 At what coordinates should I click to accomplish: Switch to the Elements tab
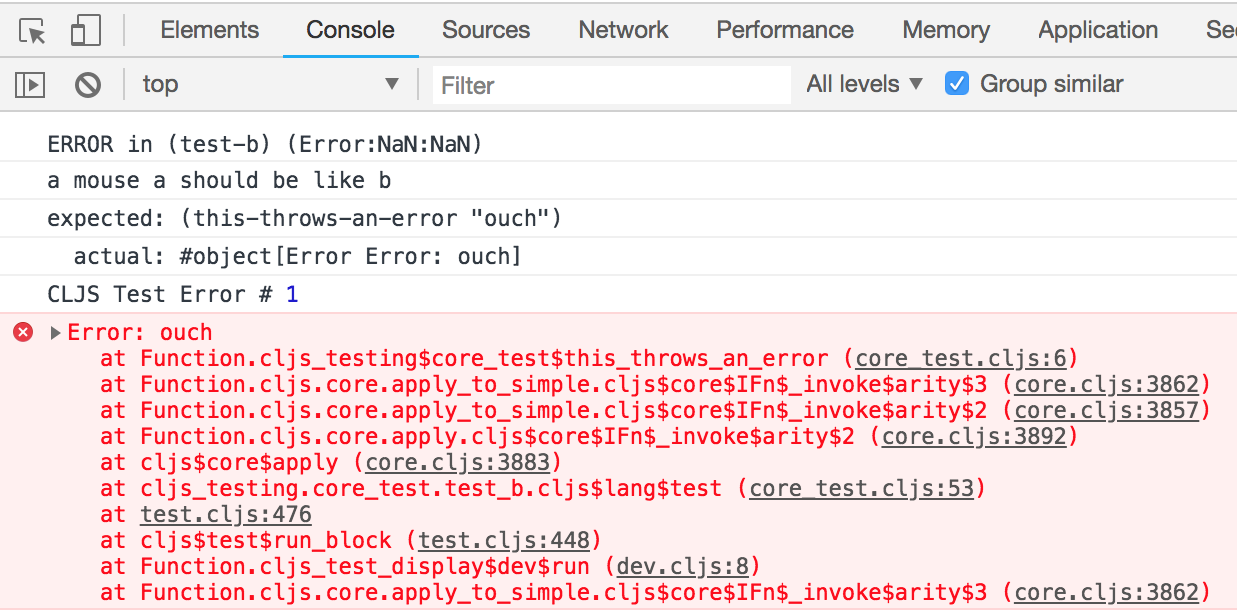[x=209, y=30]
